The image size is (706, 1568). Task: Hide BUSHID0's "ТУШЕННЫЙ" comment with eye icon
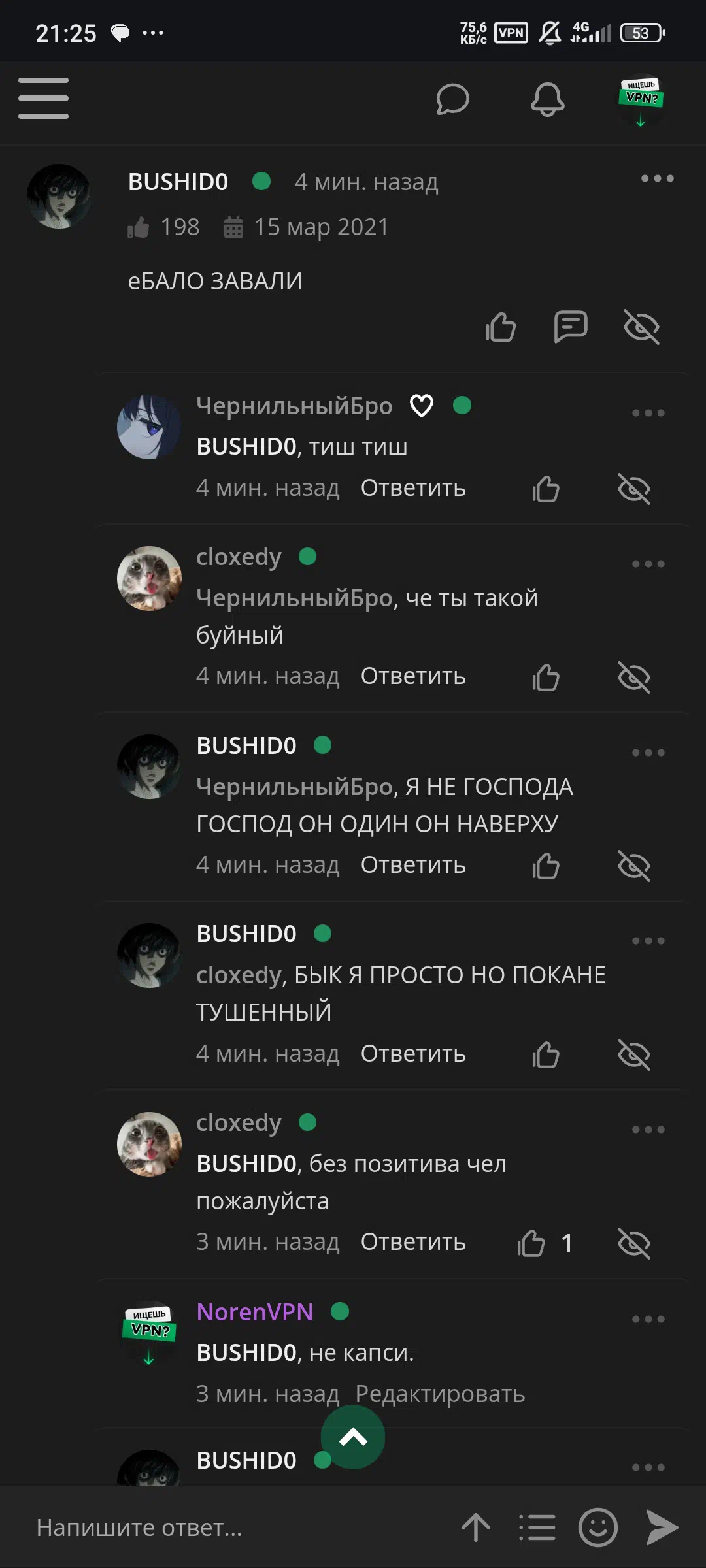pyautogui.click(x=634, y=1054)
